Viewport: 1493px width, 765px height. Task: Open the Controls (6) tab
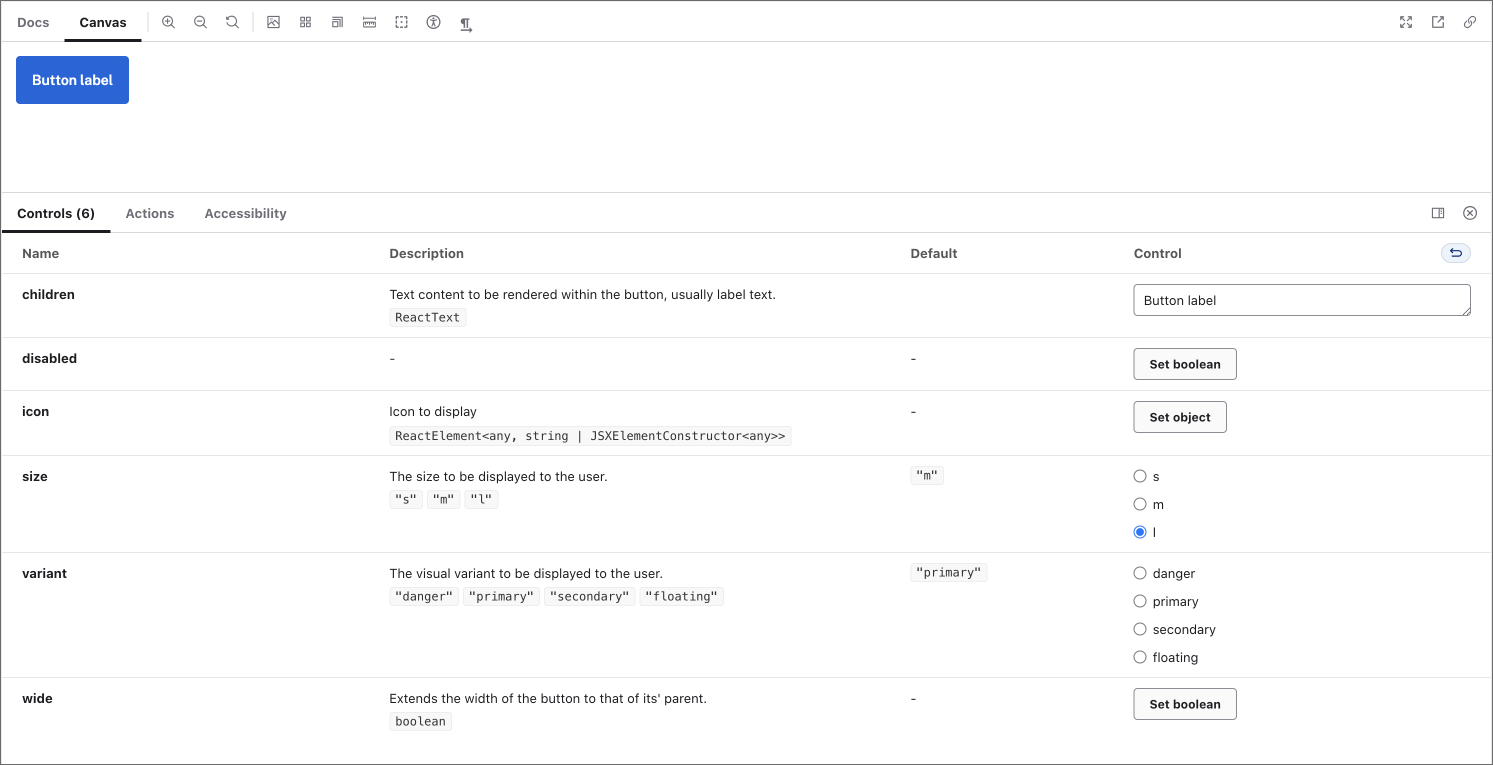[56, 213]
